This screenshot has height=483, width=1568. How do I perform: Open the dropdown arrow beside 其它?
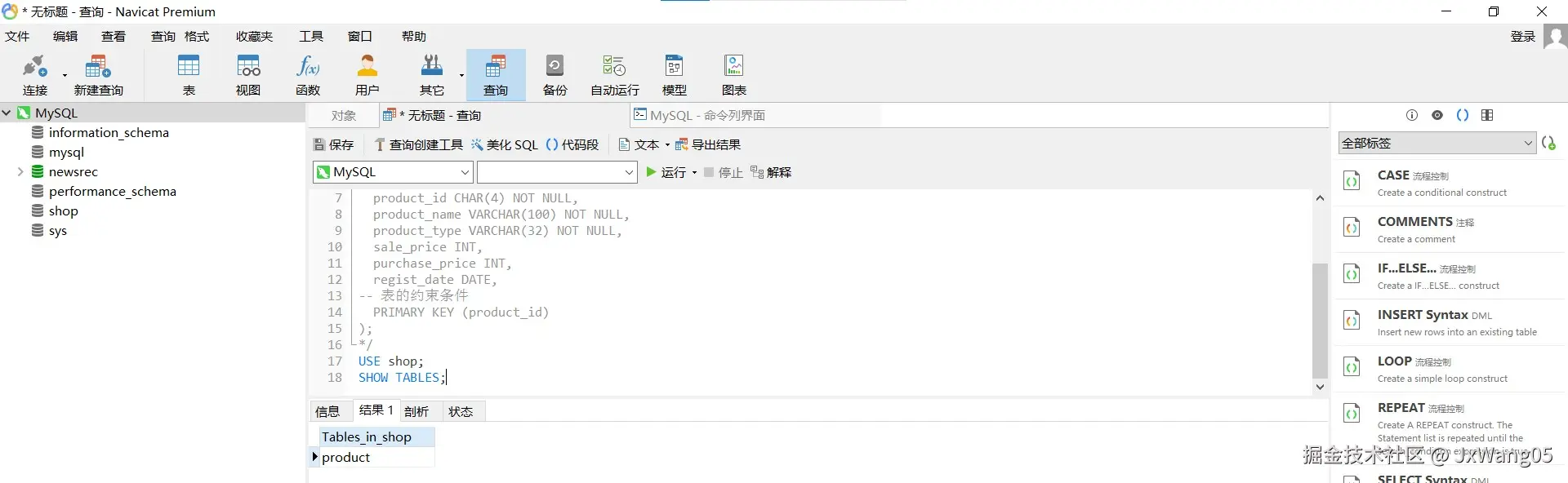pos(461,75)
